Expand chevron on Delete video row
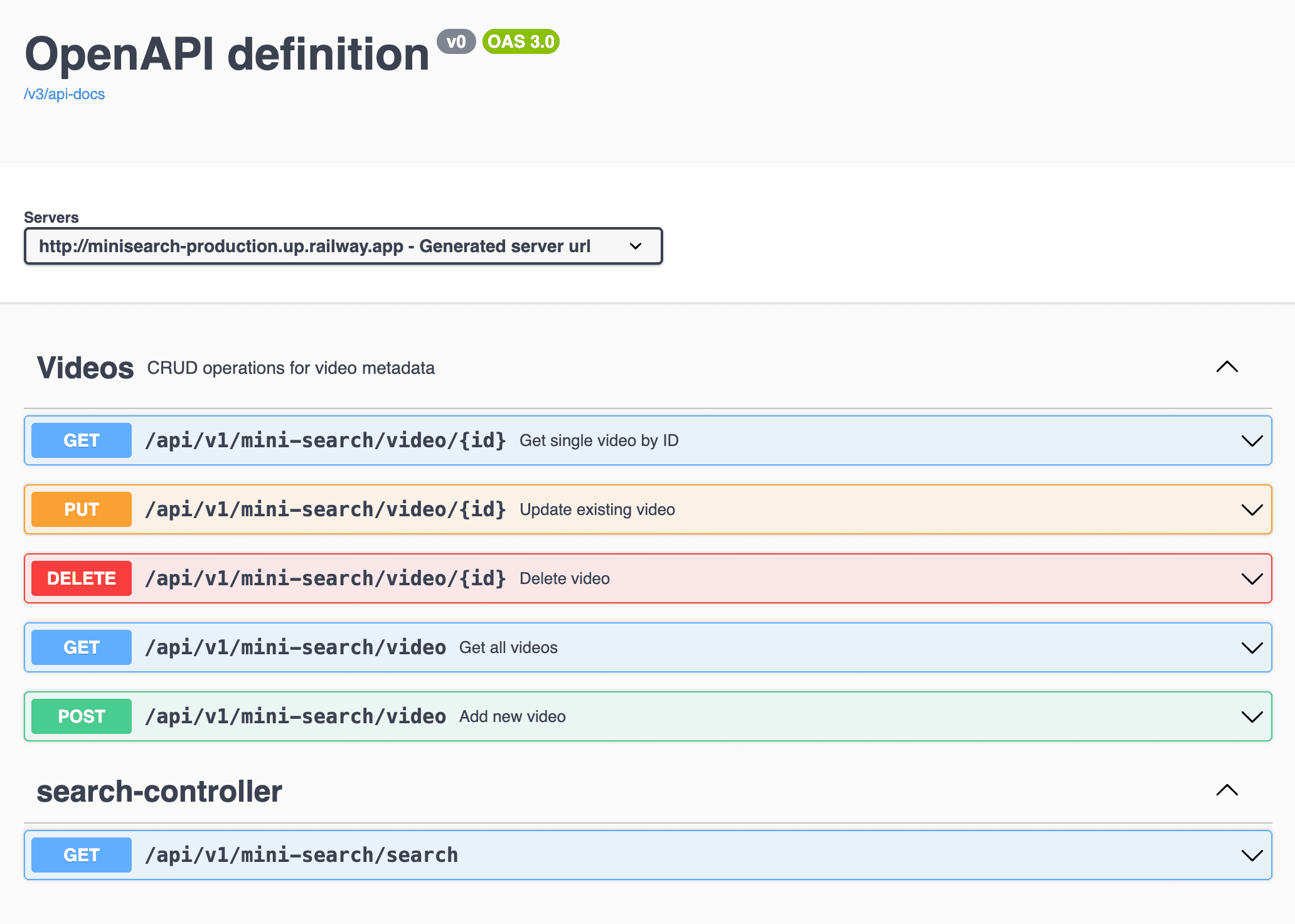The width and height of the screenshot is (1295, 924). coord(1252,579)
